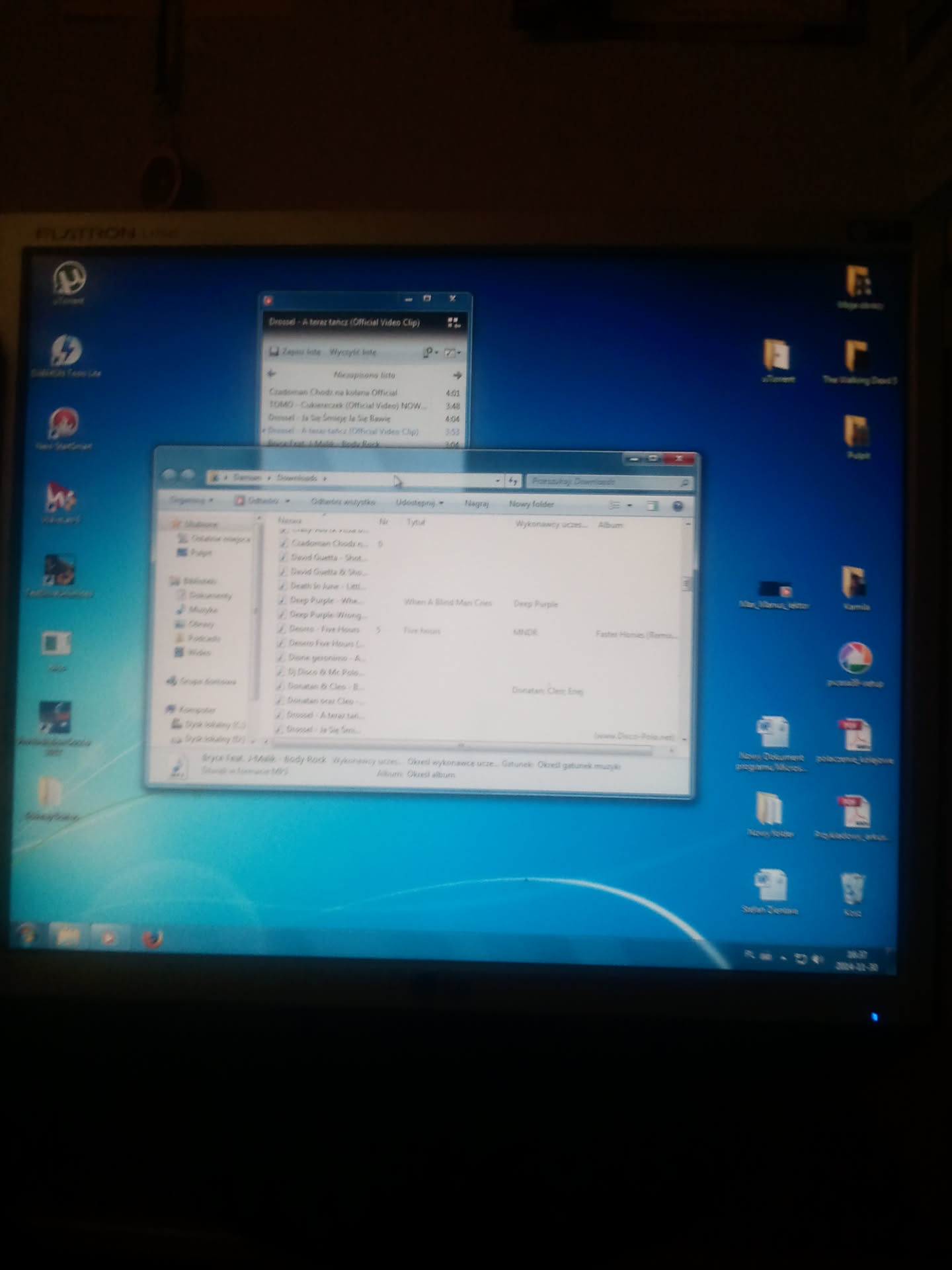Viewport: 952px width, 1270px height.
Task: Open the Picasa setup desktop icon
Action: (855, 658)
